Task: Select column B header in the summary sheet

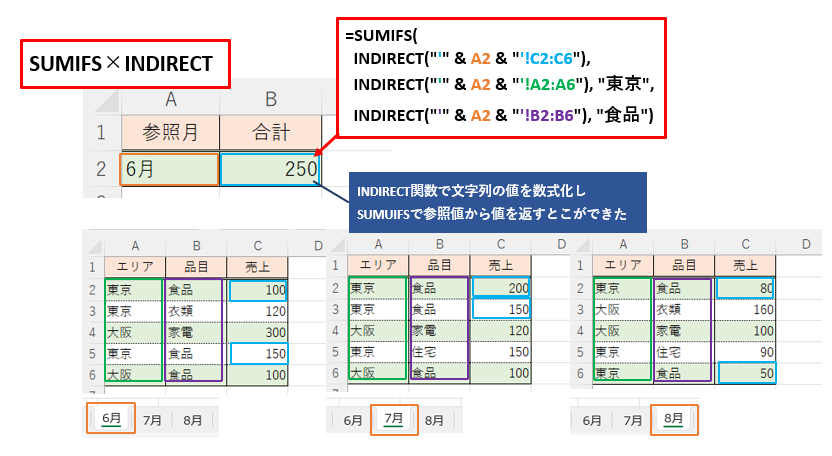Action: click(271, 99)
